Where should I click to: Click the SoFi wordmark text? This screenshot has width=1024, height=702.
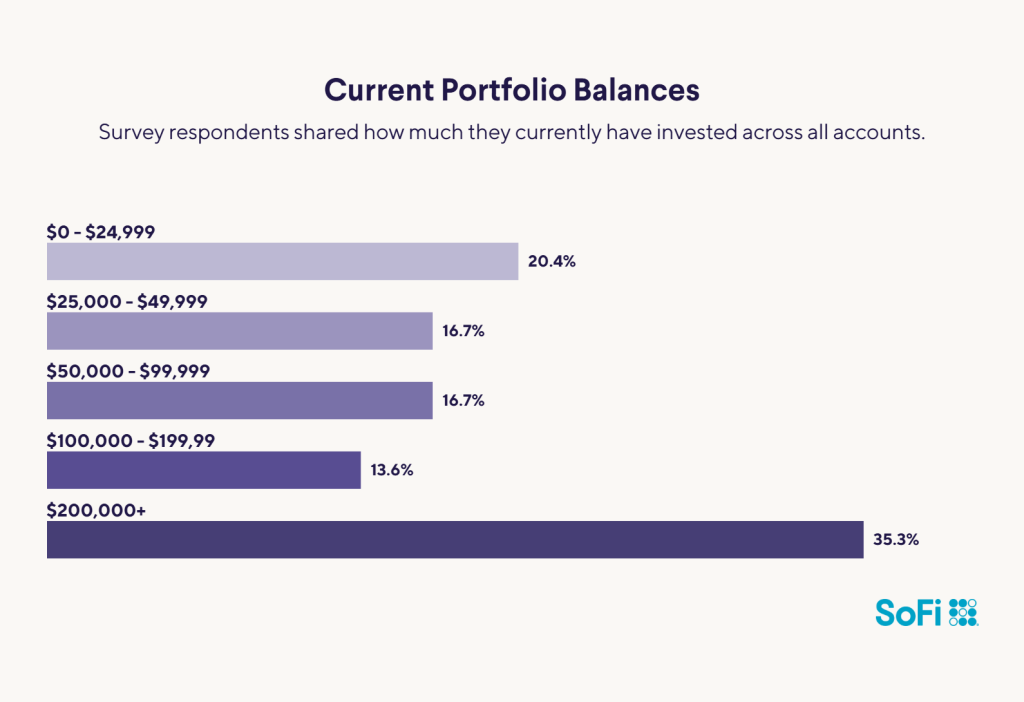[x=908, y=612]
